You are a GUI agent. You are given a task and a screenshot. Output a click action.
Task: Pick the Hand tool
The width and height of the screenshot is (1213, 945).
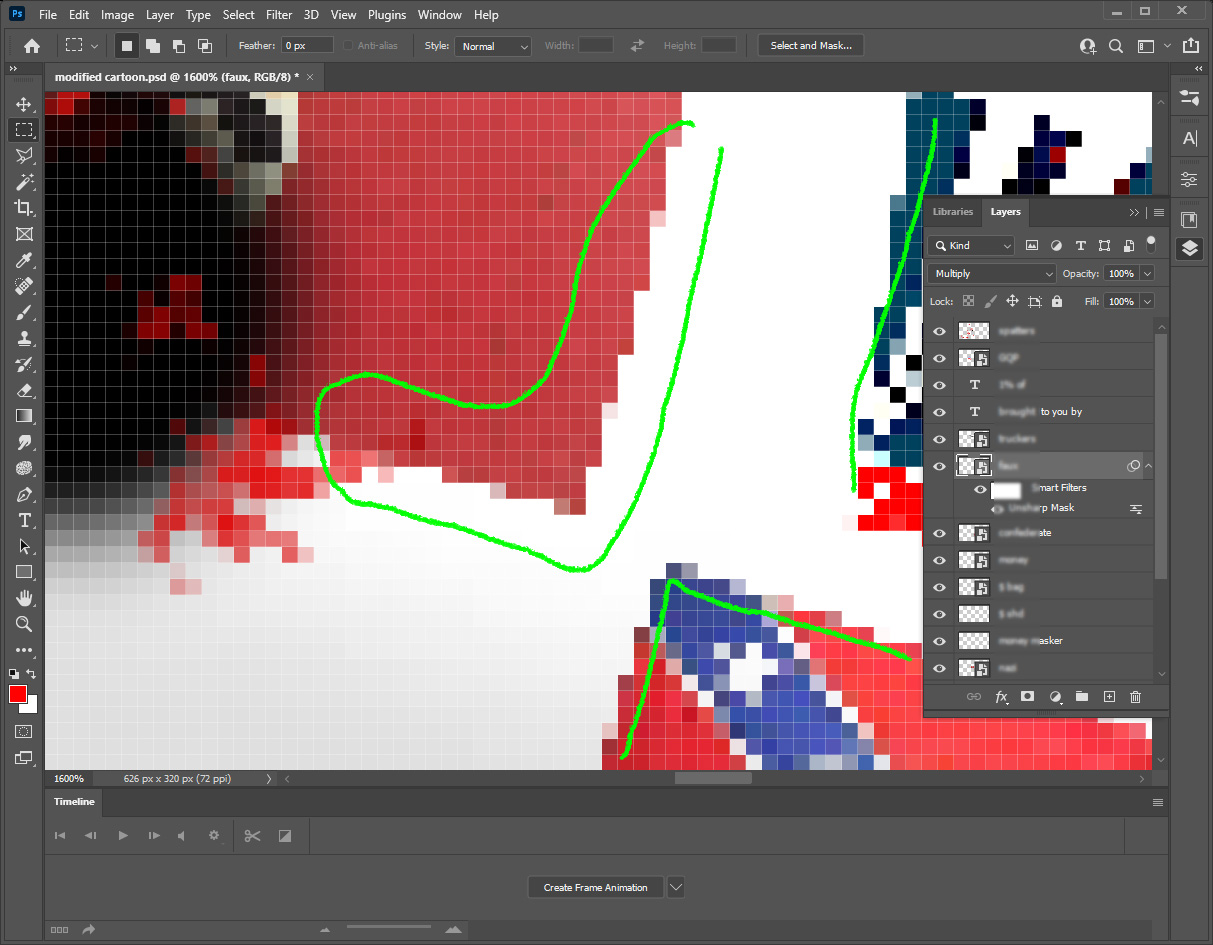coord(24,598)
